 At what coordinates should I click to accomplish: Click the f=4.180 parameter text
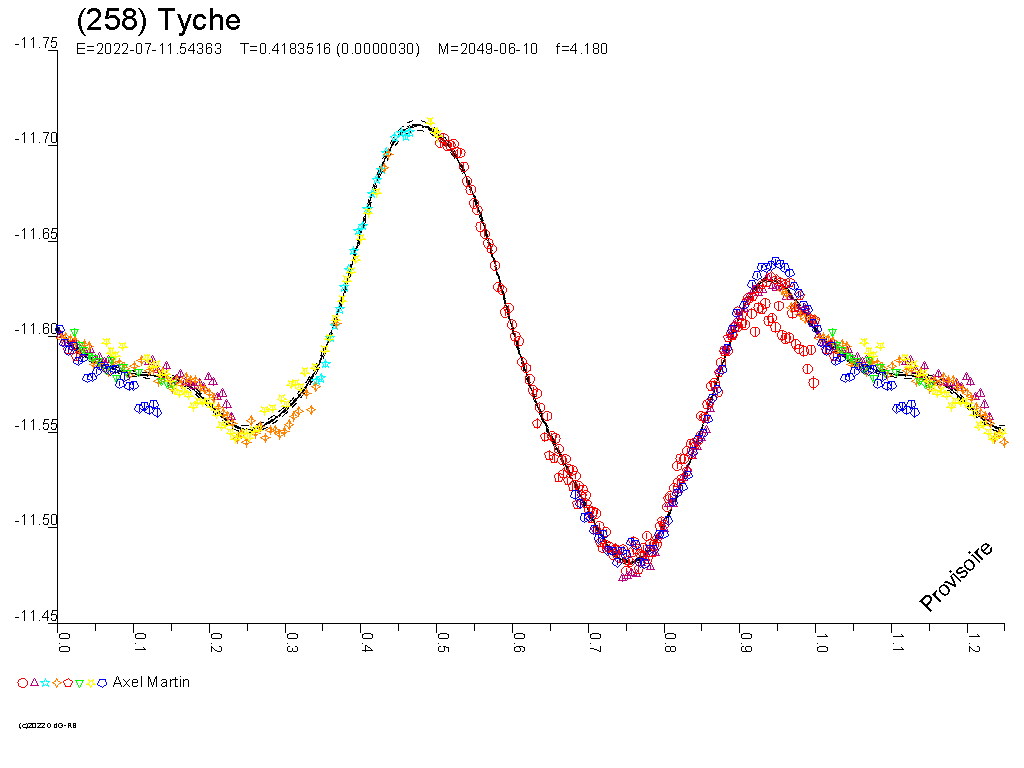pyautogui.click(x=581, y=49)
